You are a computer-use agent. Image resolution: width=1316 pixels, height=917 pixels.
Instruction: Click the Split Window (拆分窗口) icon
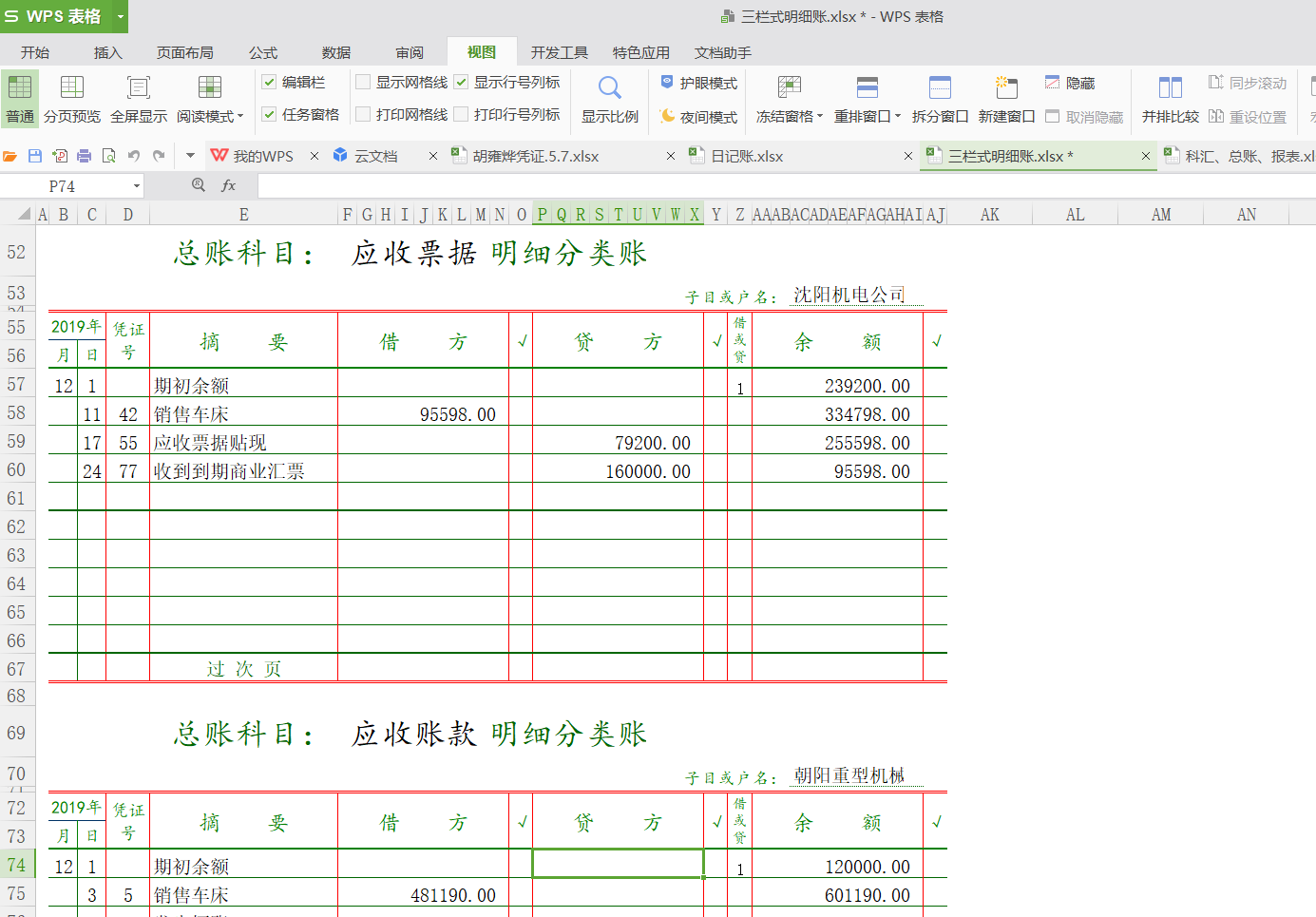pyautogui.click(x=940, y=99)
